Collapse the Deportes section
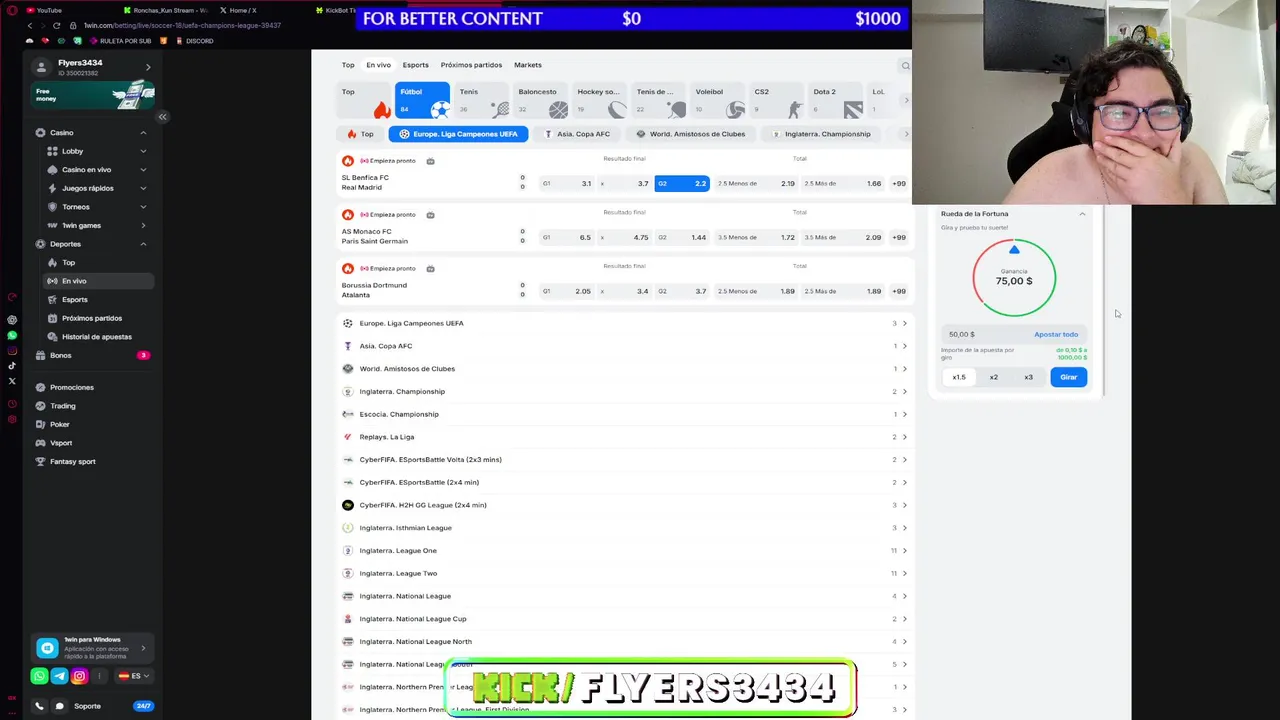Screen dimensions: 1280x720 pyautogui.click(x=143, y=244)
